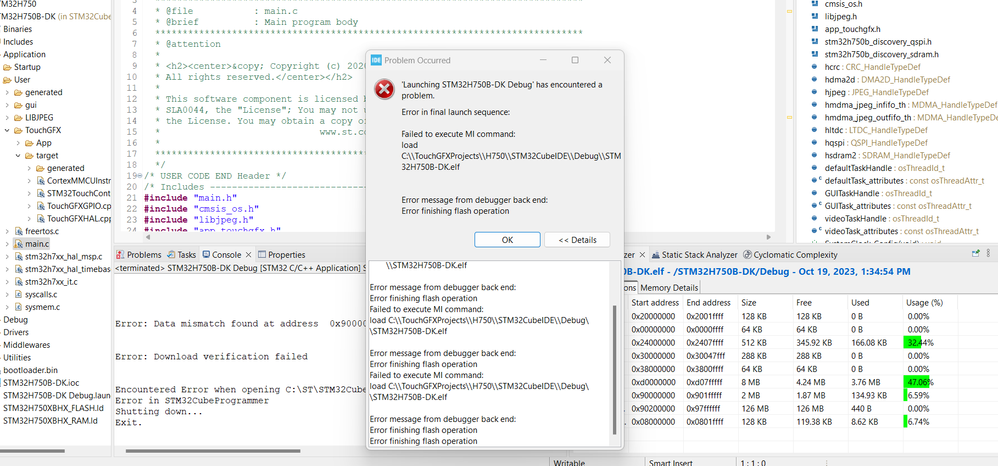Click the Writable status bar field
The width and height of the screenshot is (998, 466).
[569, 463]
